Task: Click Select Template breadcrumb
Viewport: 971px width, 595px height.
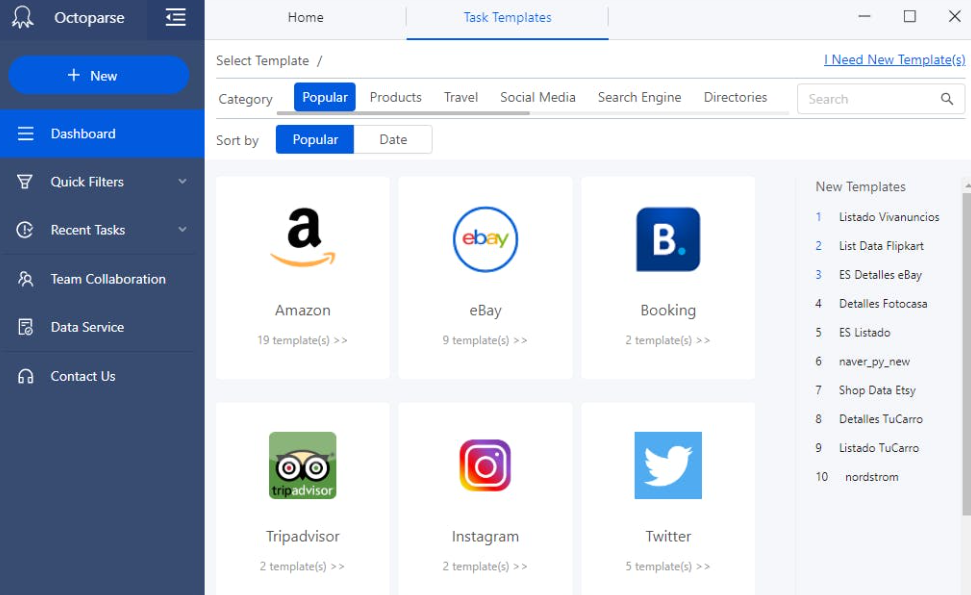Action: point(263,61)
